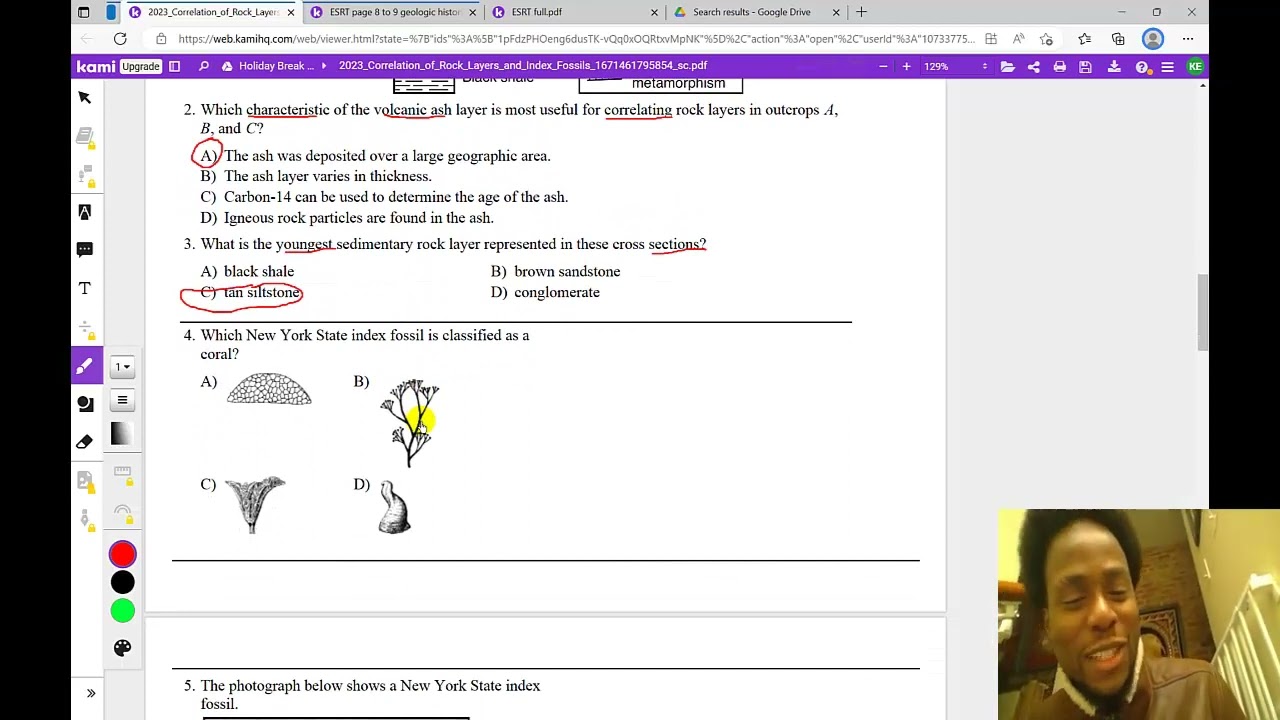Open the custom color palette
This screenshot has width=1280, height=720.
coord(122,648)
